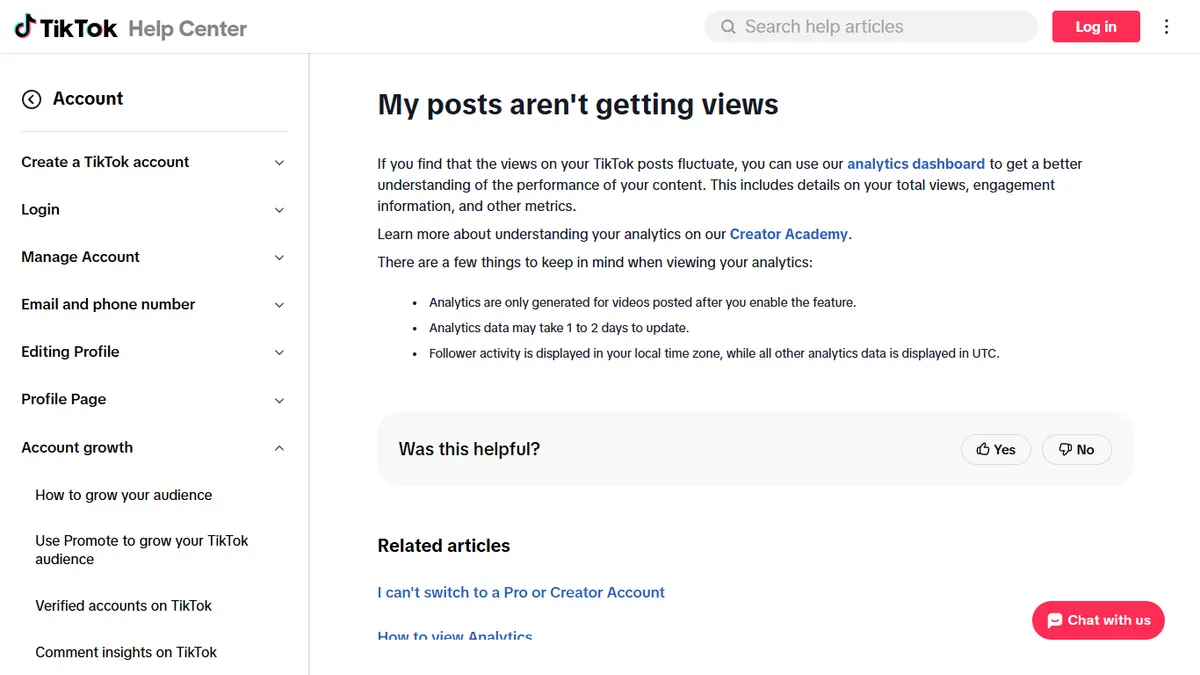
Task: Click the thumbs up icon on Yes
Action: tap(983, 450)
